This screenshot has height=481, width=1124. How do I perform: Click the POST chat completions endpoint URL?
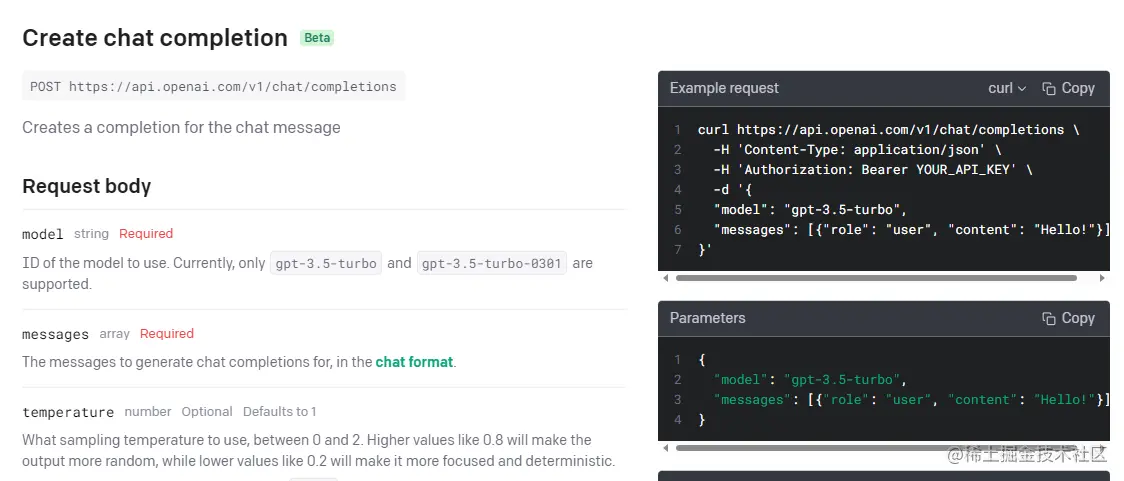pyautogui.click(x=213, y=87)
